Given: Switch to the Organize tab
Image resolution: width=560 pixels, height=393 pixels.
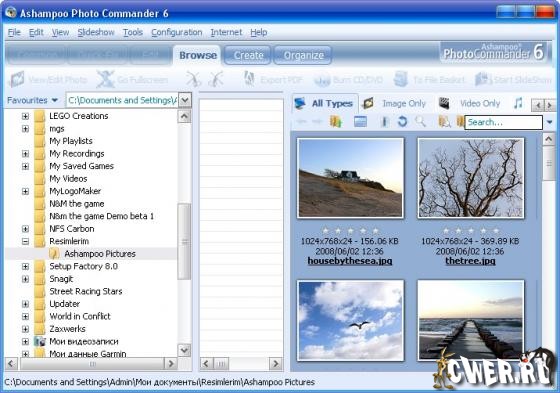Looking at the screenshot, I should pyautogui.click(x=303, y=55).
